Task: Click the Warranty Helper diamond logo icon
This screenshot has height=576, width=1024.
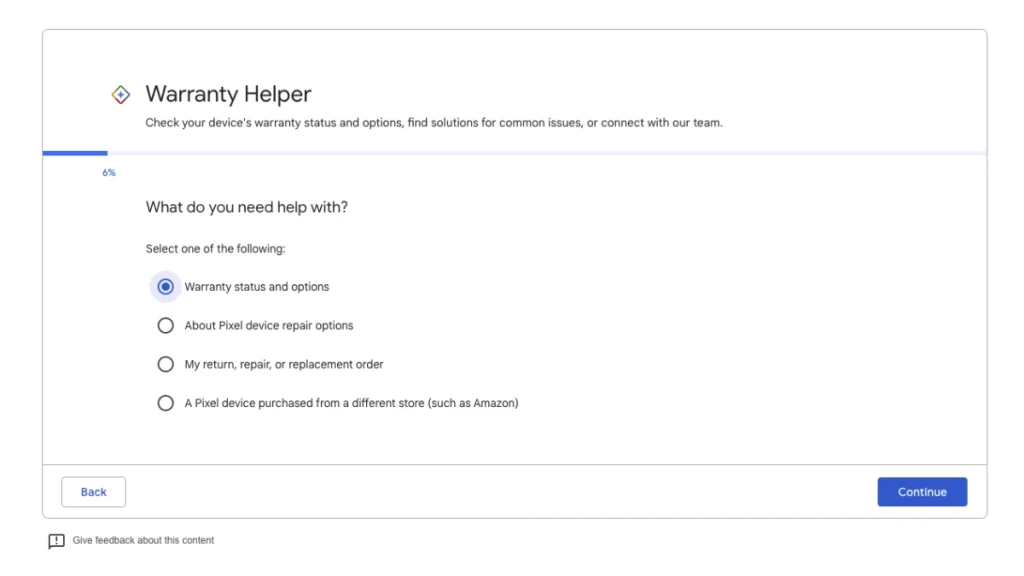Action: 121,95
